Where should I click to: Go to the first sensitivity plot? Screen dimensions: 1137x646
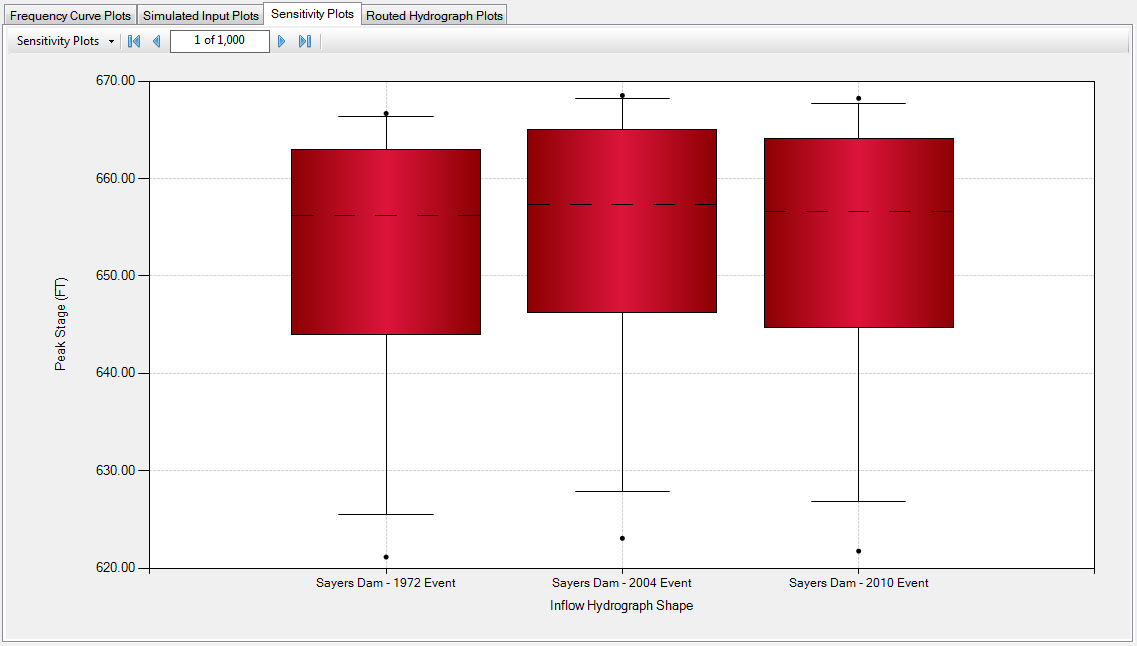pyautogui.click(x=134, y=41)
